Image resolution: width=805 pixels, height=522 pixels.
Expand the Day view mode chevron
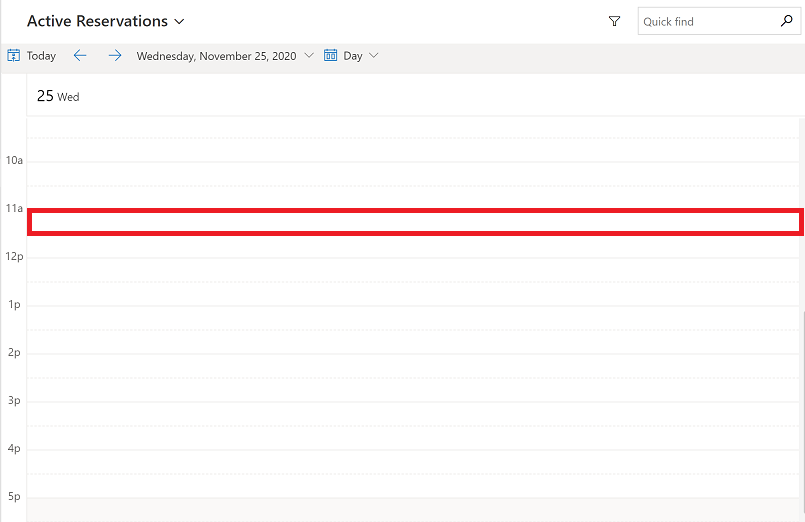374,55
